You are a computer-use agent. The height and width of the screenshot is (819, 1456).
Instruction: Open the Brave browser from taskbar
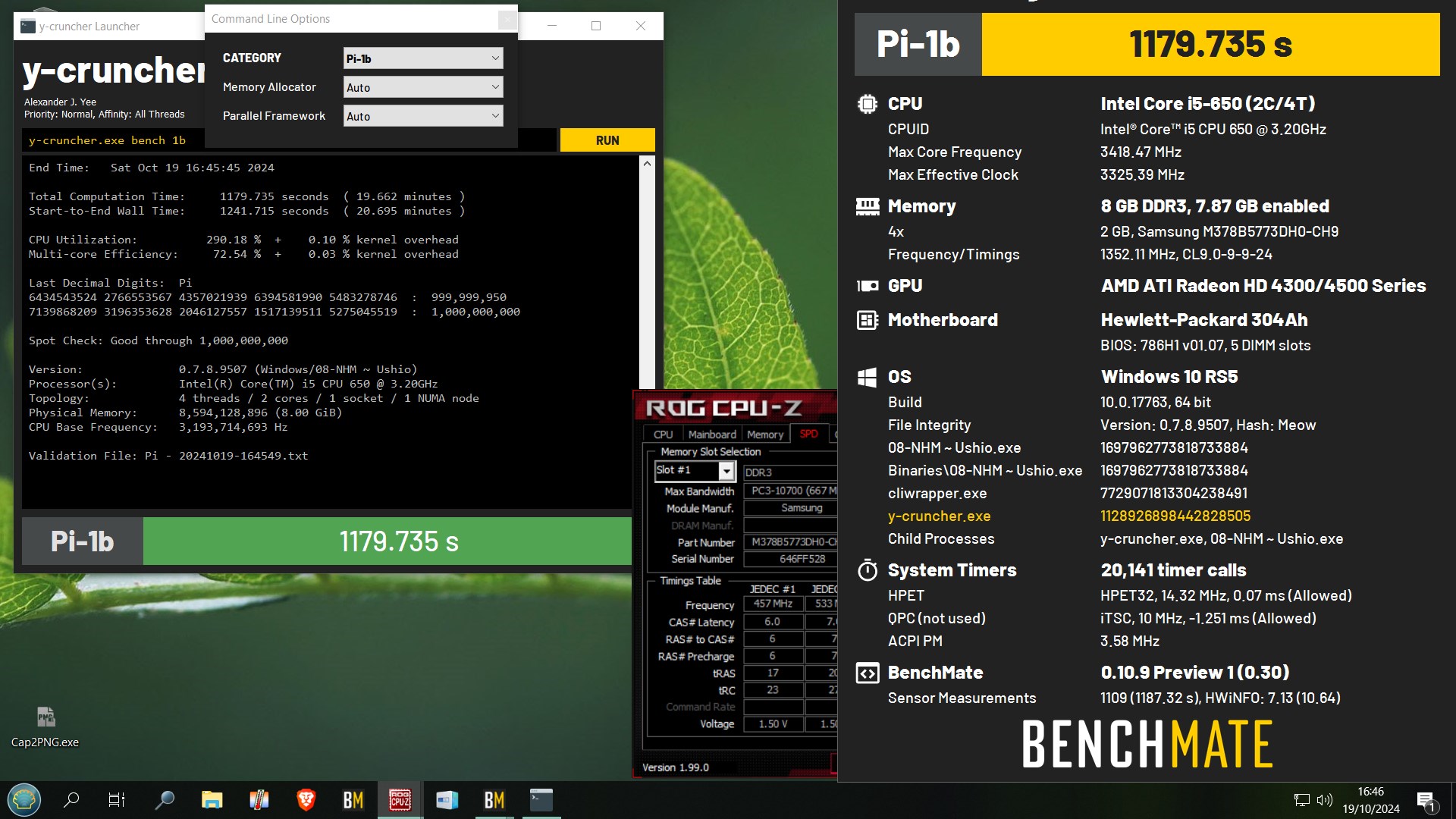coord(306,799)
